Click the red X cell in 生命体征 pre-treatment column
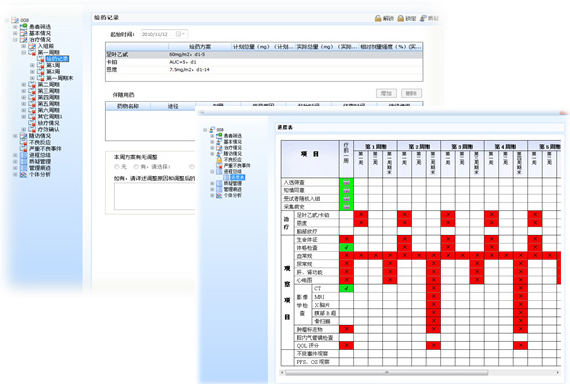 (x=346, y=239)
